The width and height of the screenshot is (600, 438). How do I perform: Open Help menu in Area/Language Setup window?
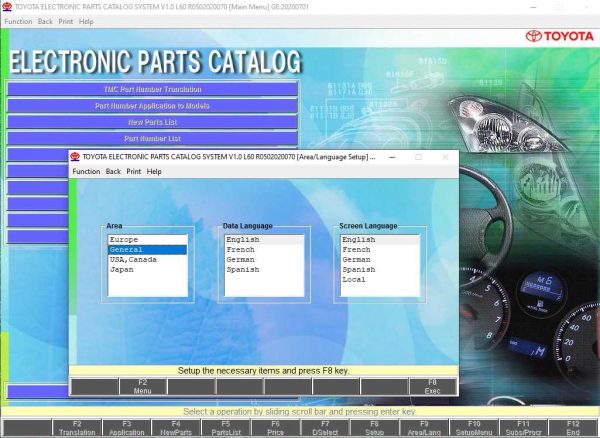coord(154,172)
